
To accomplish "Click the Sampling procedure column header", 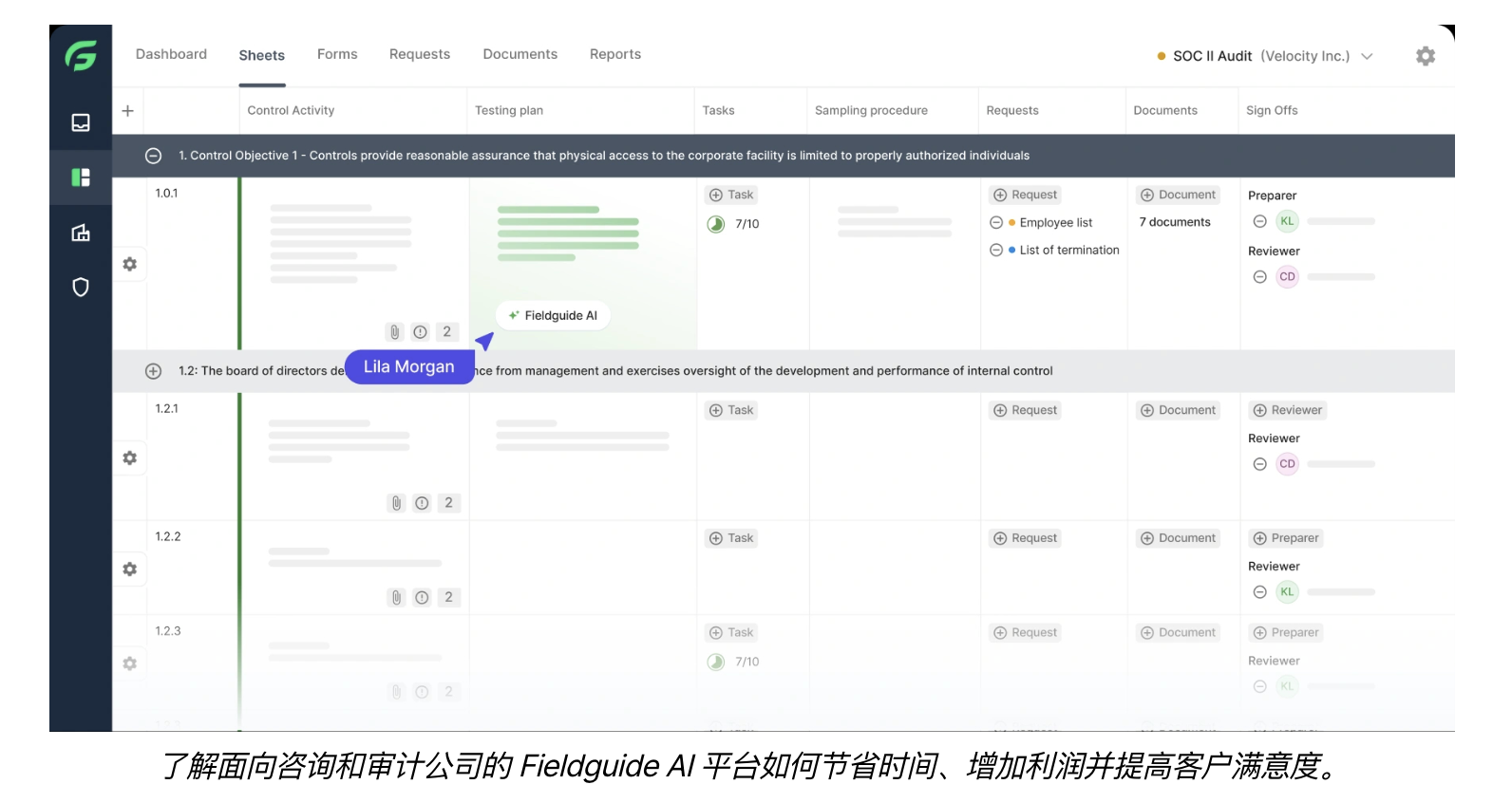I will tap(871, 110).
